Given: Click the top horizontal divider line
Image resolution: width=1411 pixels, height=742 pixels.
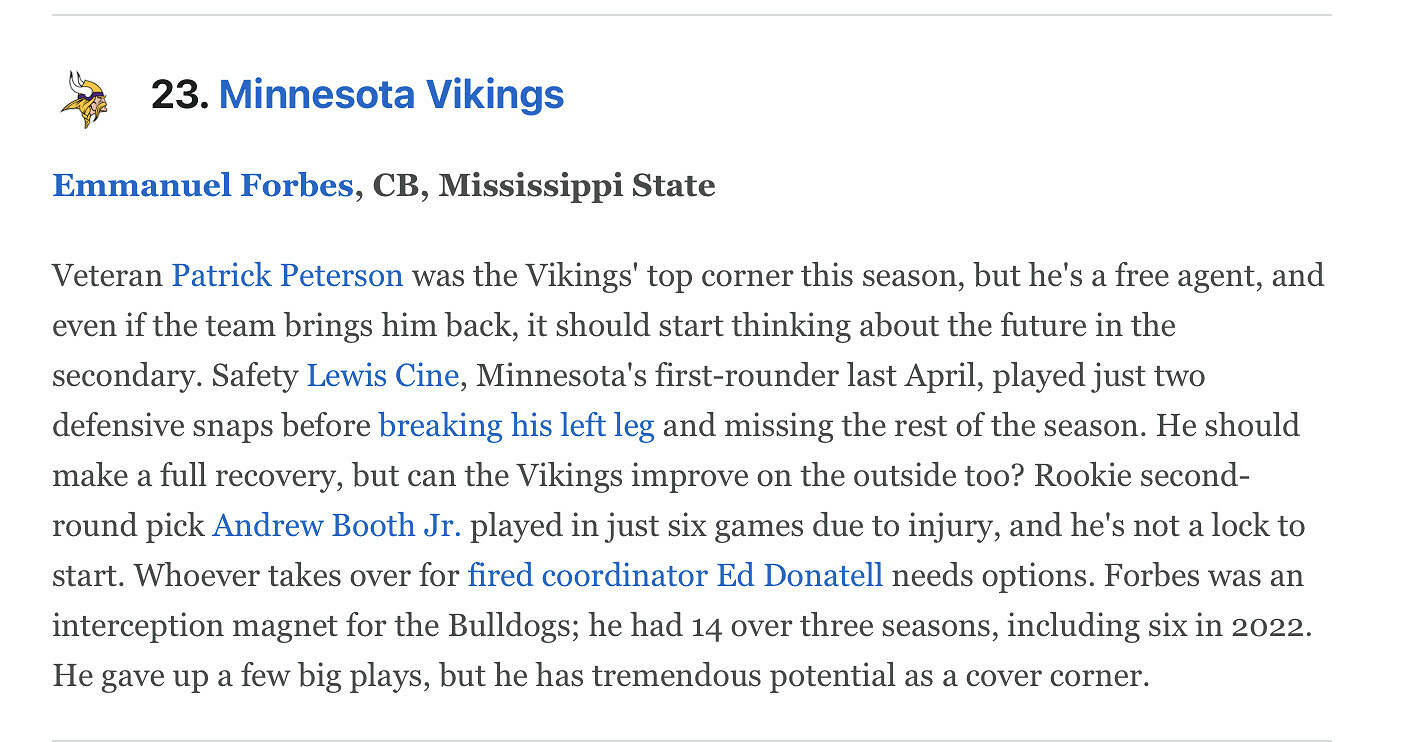Looking at the screenshot, I should (690, 15).
